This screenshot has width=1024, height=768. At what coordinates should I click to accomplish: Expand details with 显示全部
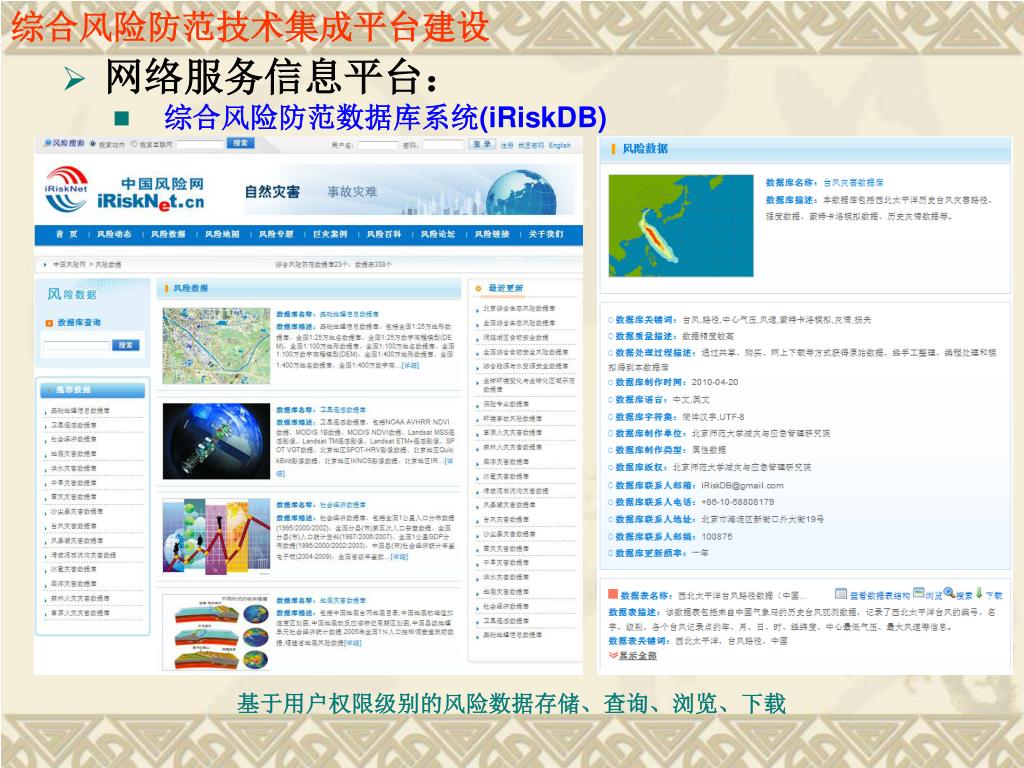(x=637, y=656)
